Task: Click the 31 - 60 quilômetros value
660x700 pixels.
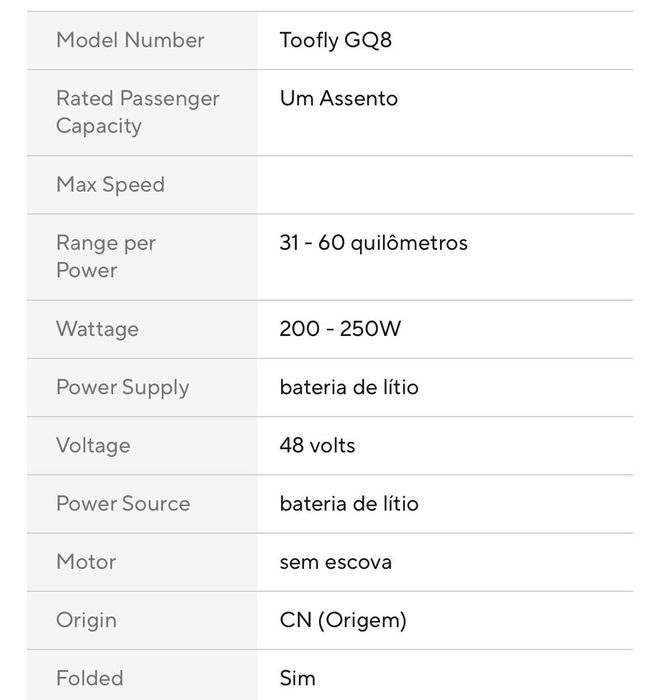Action: 373,243
